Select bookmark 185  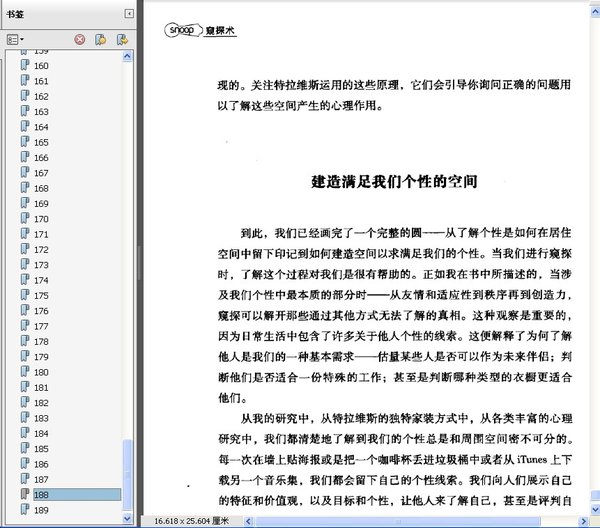coord(41,449)
